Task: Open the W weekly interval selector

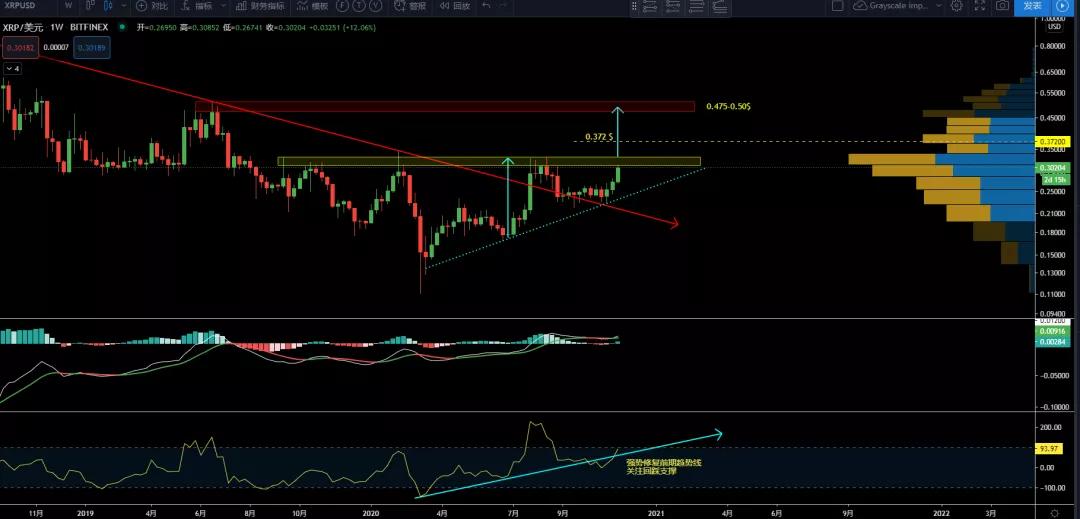Action: pos(68,6)
